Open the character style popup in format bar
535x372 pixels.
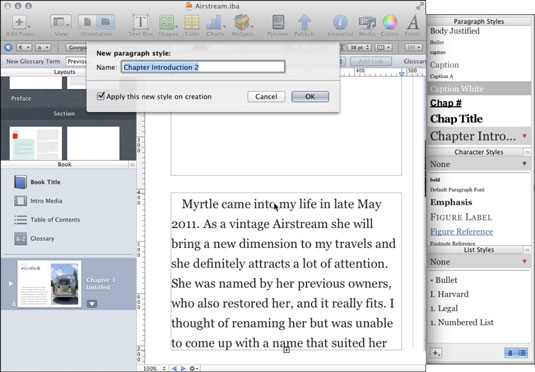click(43, 47)
